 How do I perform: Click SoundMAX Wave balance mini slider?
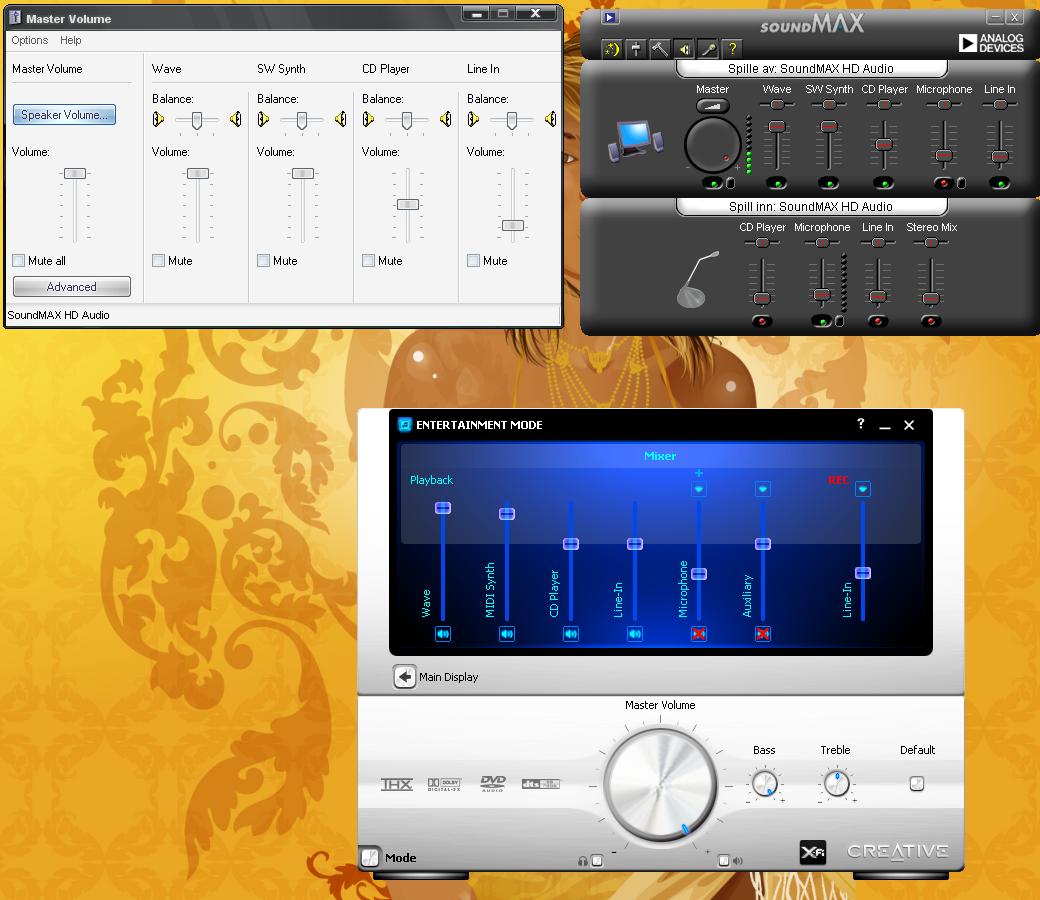776,104
